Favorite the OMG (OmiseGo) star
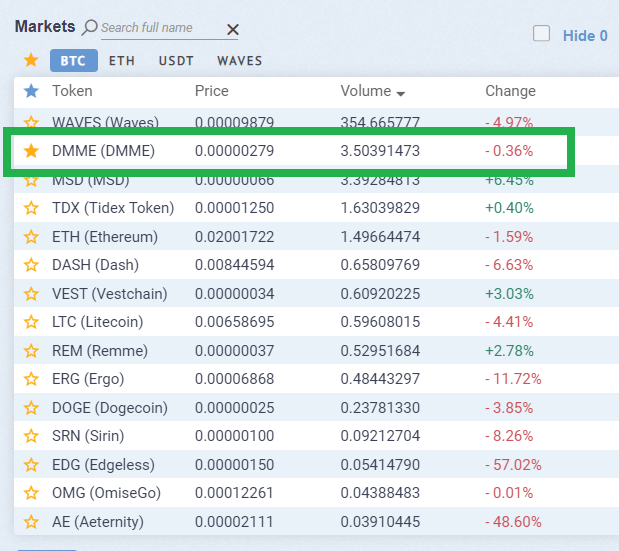 [x=31, y=493]
